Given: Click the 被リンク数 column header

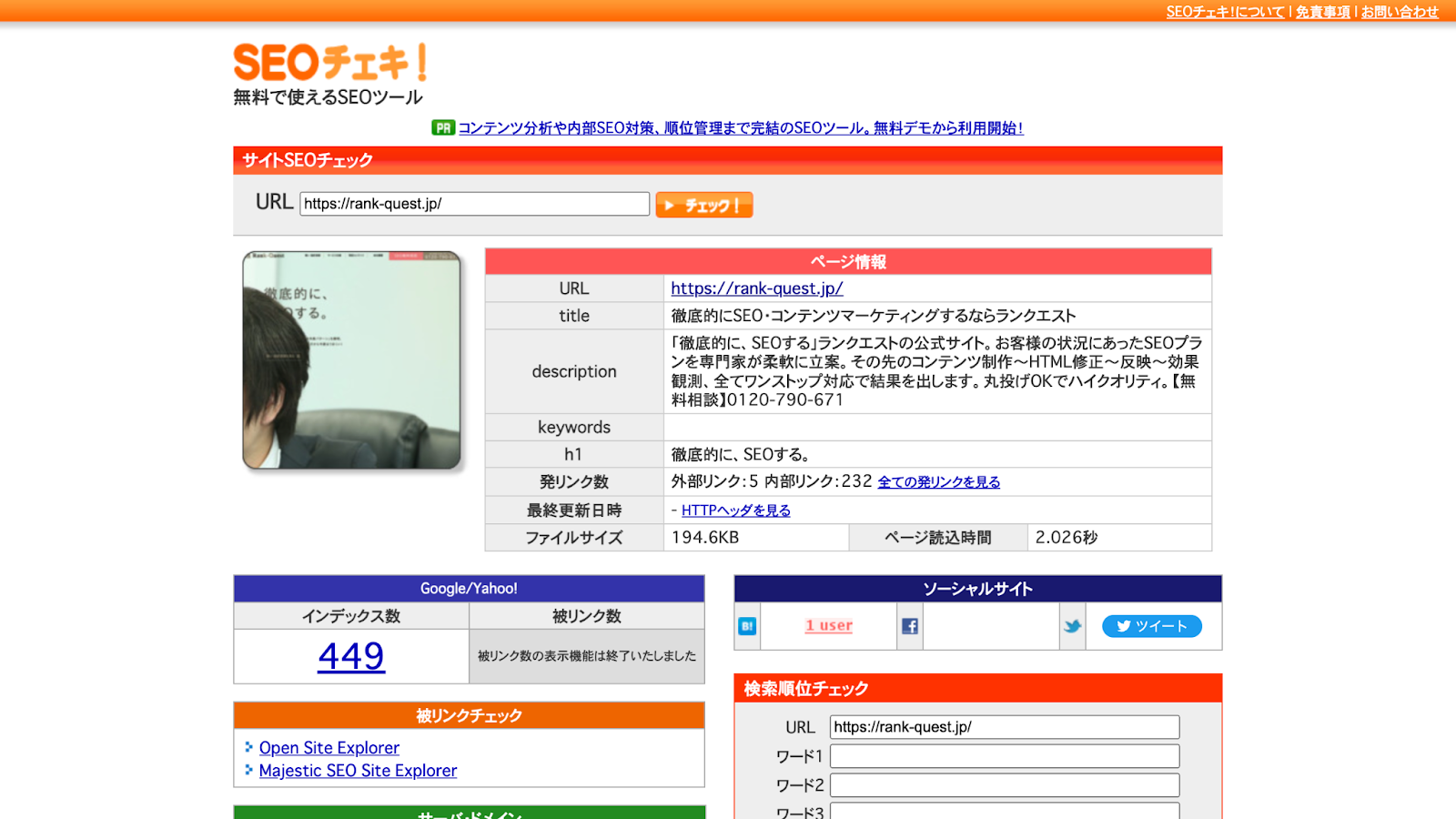Looking at the screenshot, I should [587, 616].
